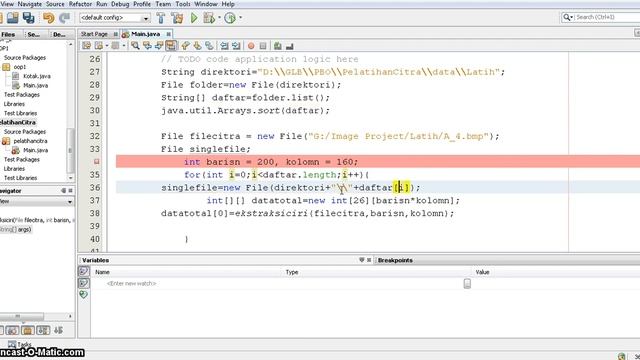Open dropdown arrow beside greyed editor toolbar icon
The image size is (640, 360).
coord(124,46)
